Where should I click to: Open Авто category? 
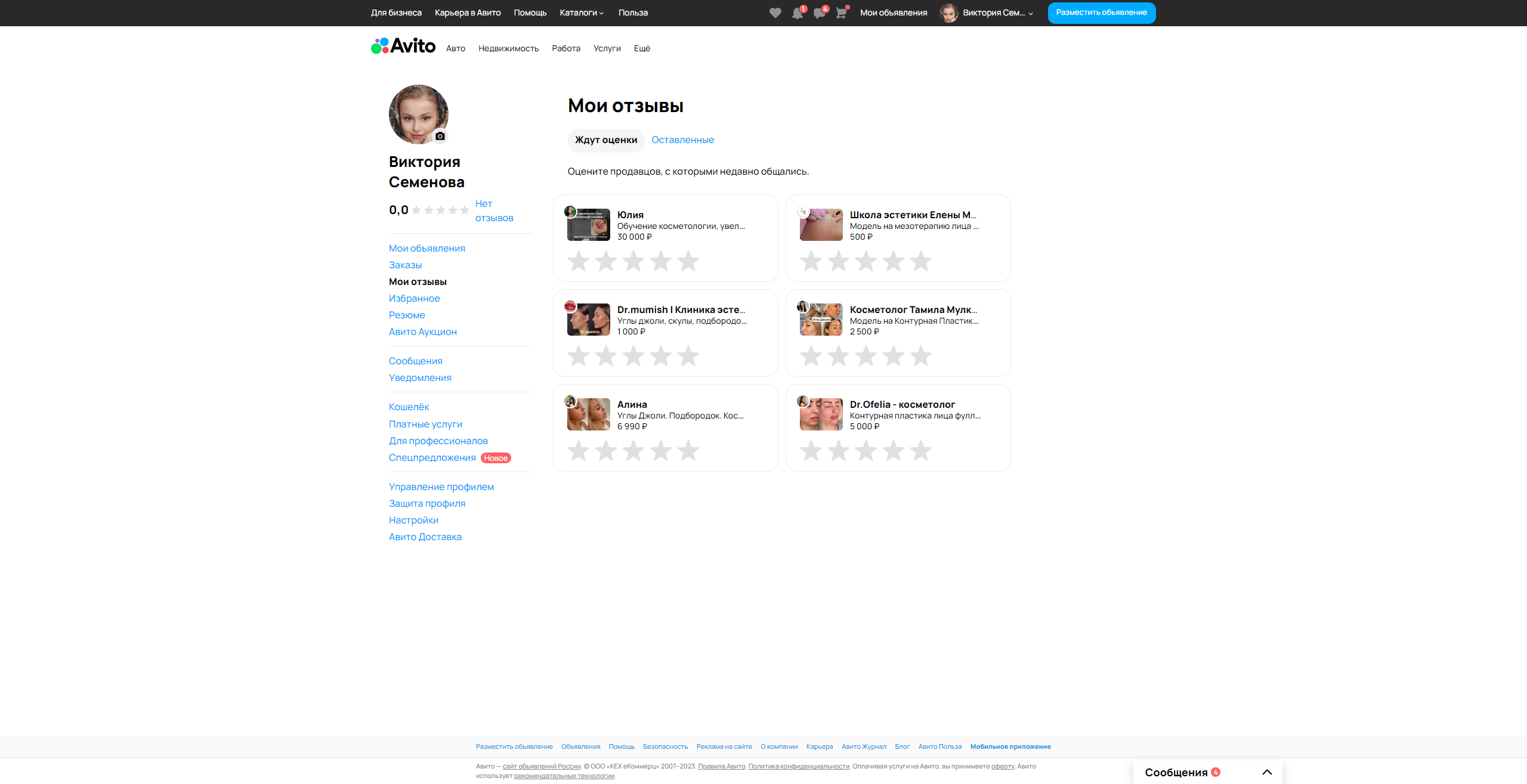click(456, 48)
